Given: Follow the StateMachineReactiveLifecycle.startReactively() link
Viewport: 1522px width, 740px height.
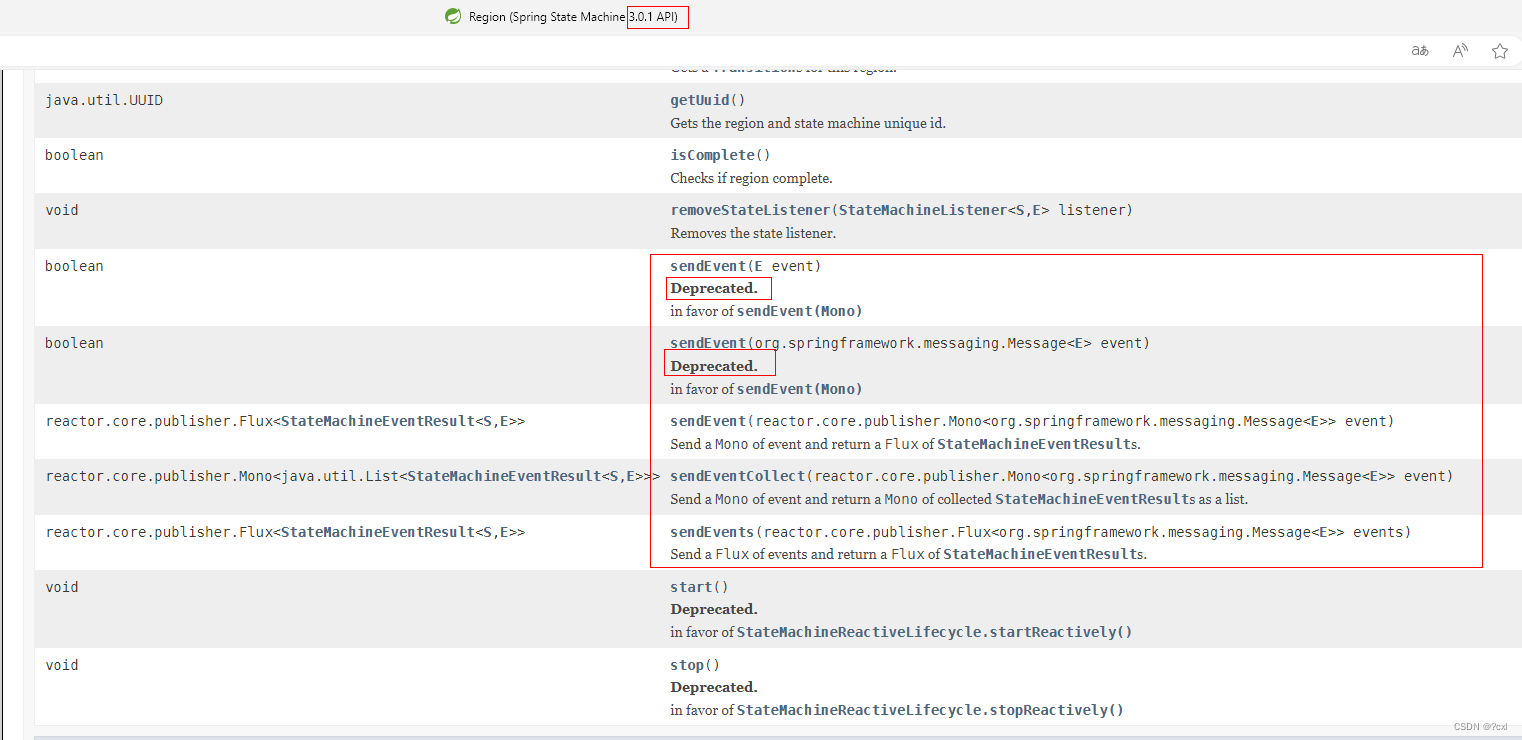Looking at the screenshot, I should click(934, 632).
